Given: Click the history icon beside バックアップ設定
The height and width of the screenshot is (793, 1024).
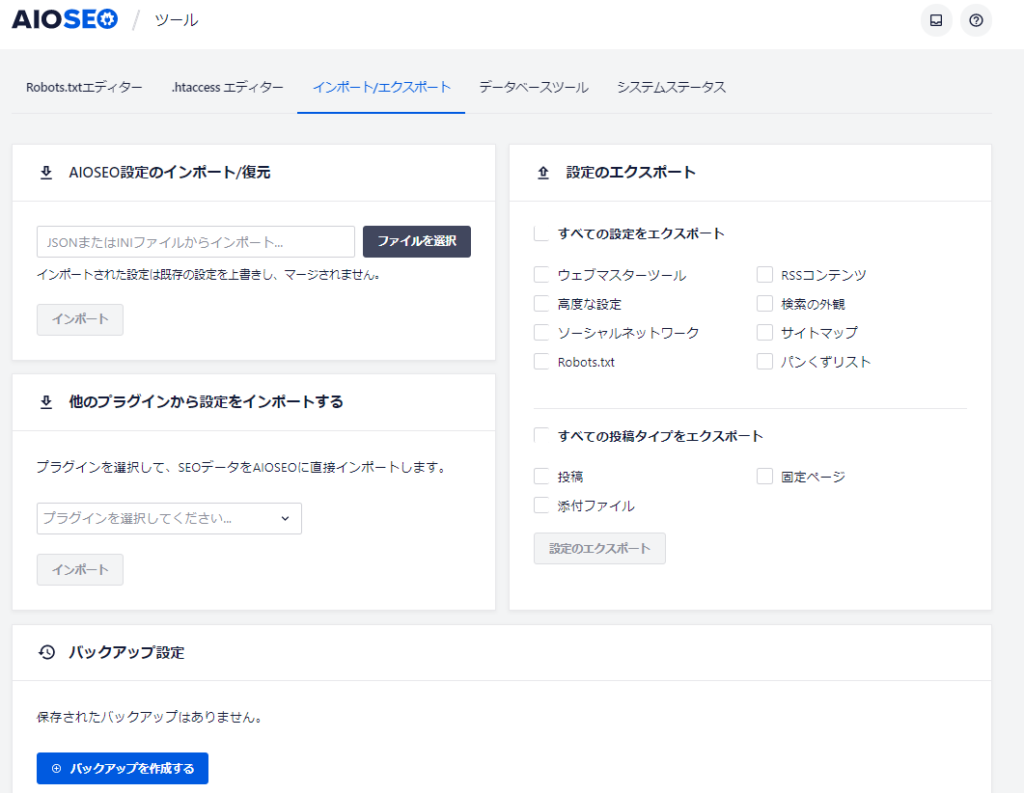Looking at the screenshot, I should (x=45, y=652).
